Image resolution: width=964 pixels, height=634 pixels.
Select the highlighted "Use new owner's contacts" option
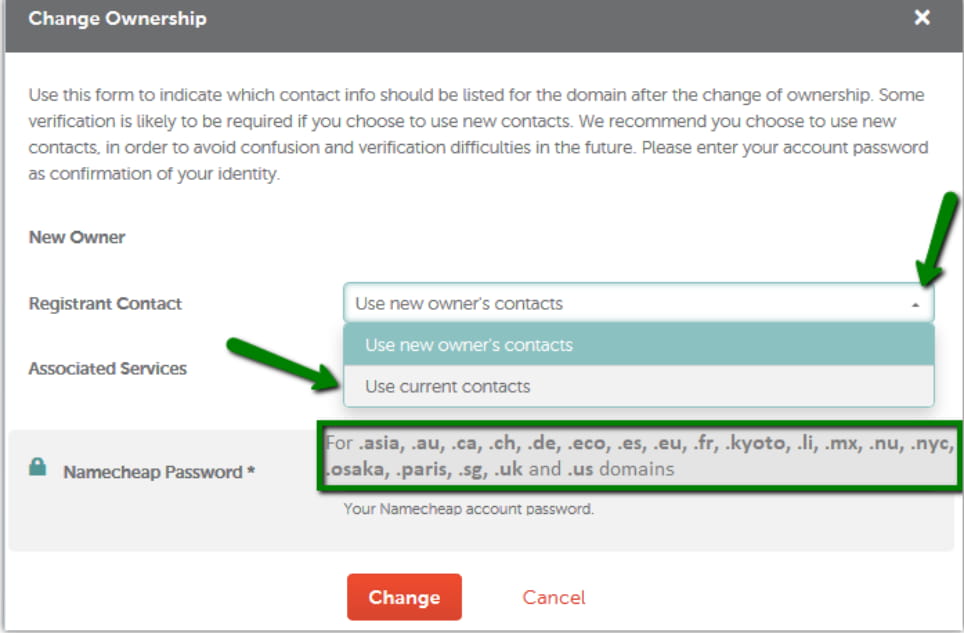(x=640, y=344)
